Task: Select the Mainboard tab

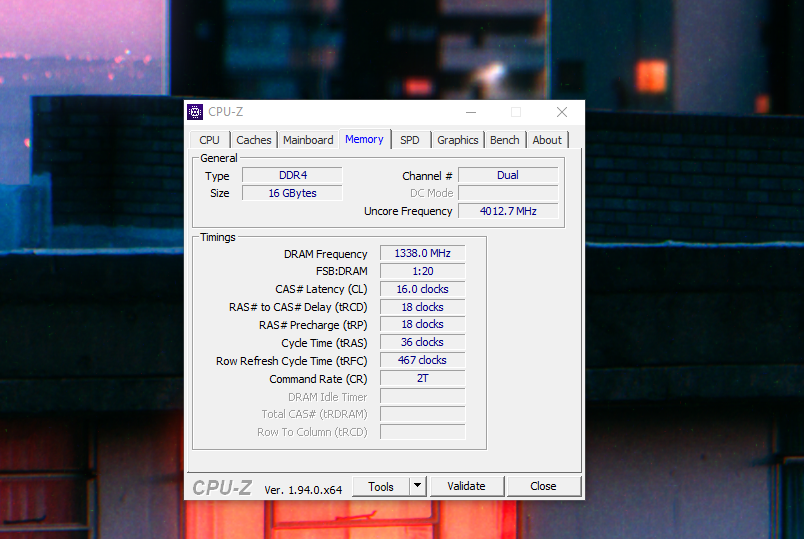Action: (x=308, y=140)
